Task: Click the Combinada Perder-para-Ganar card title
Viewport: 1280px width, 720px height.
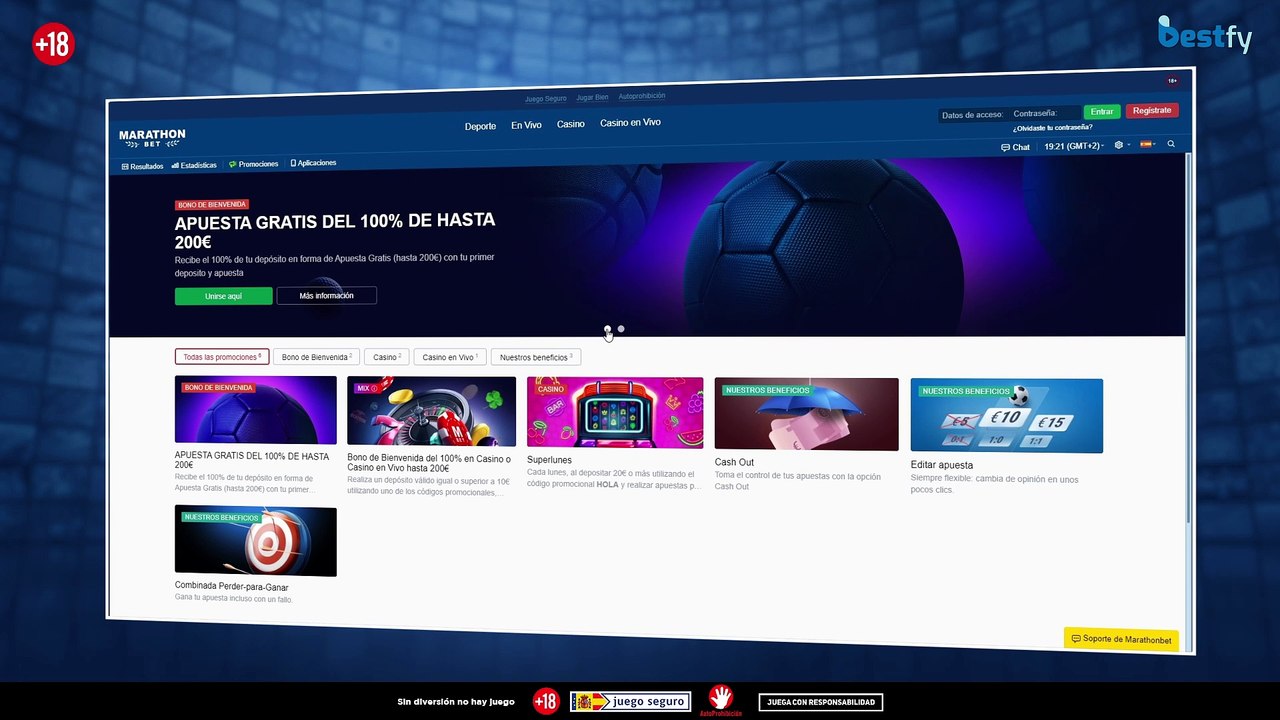Action: tap(232, 587)
